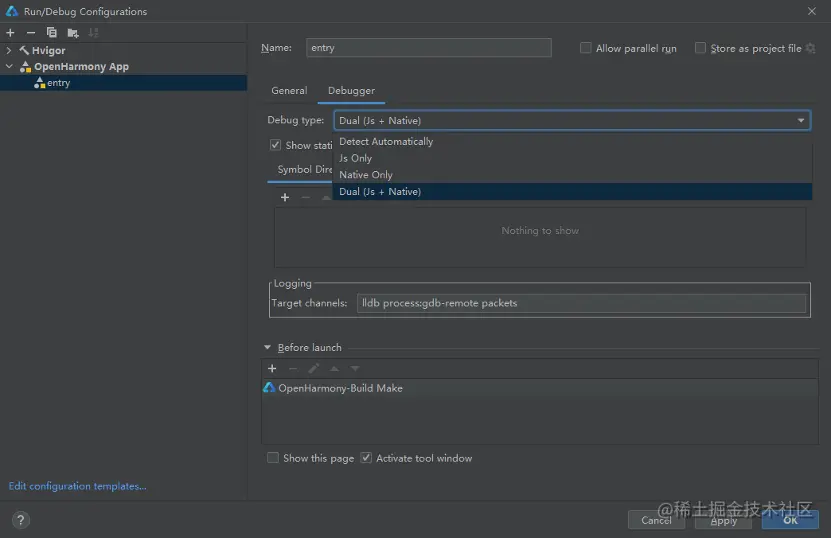The height and width of the screenshot is (538, 832).
Task: Edit the selected Before launch task
Action: 314,368
